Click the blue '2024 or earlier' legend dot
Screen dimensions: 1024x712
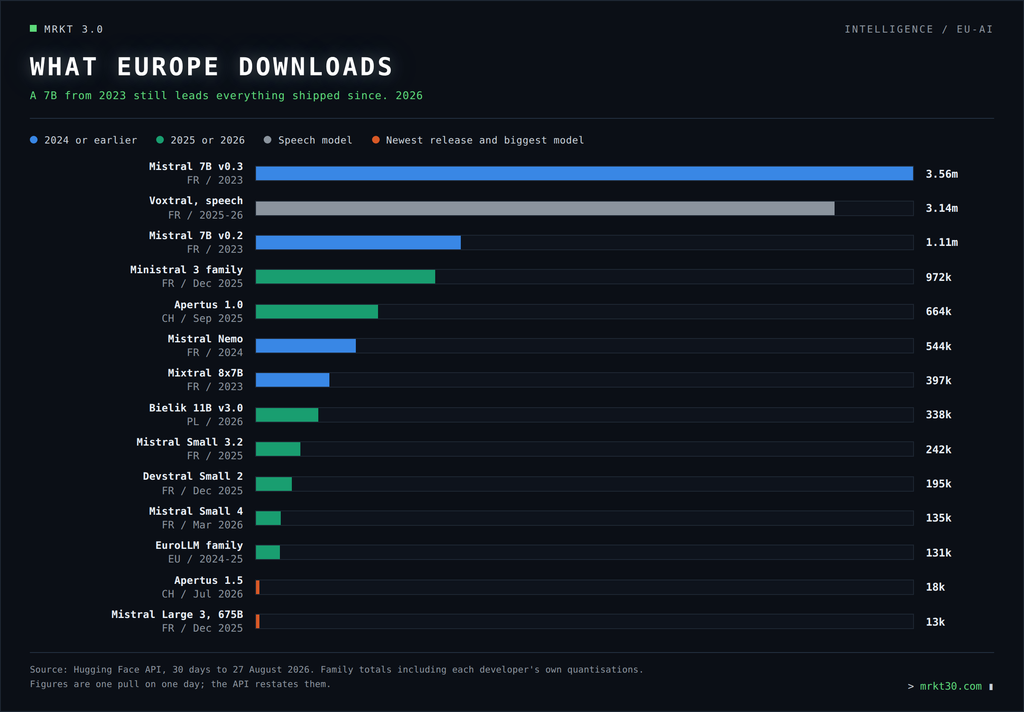pos(34,140)
